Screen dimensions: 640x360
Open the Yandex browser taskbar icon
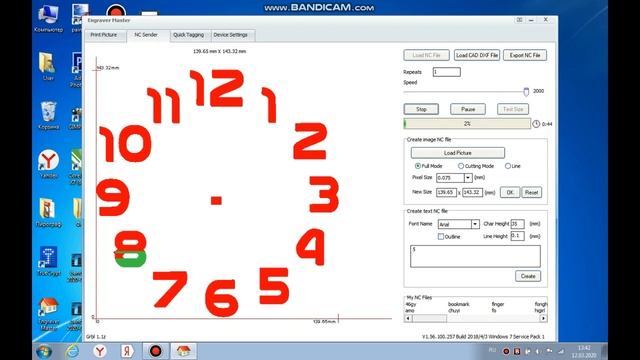point(100,351)
